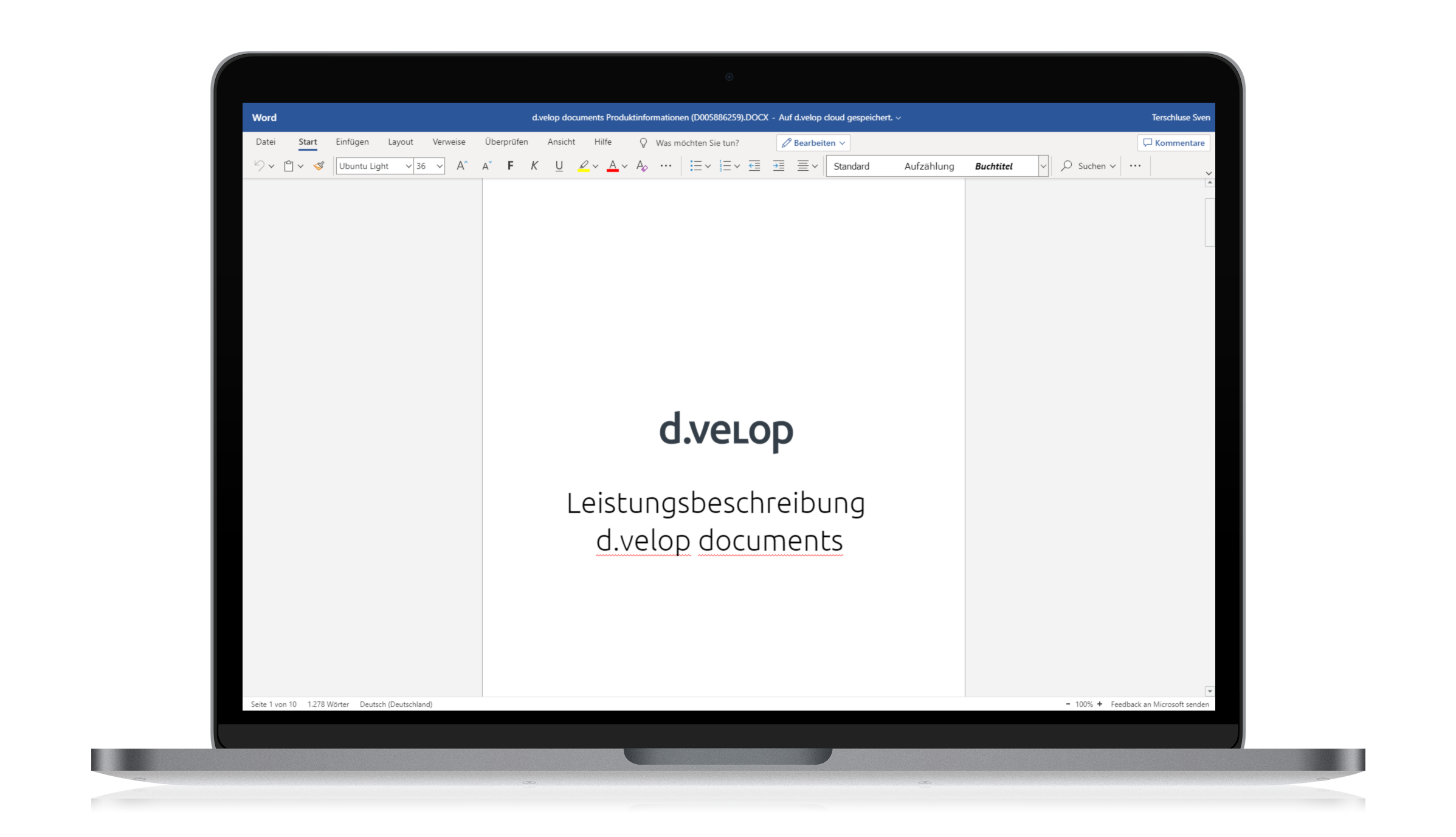Toggle italic (K) formatting
The image size is (1456, 837).
point(534,166)
